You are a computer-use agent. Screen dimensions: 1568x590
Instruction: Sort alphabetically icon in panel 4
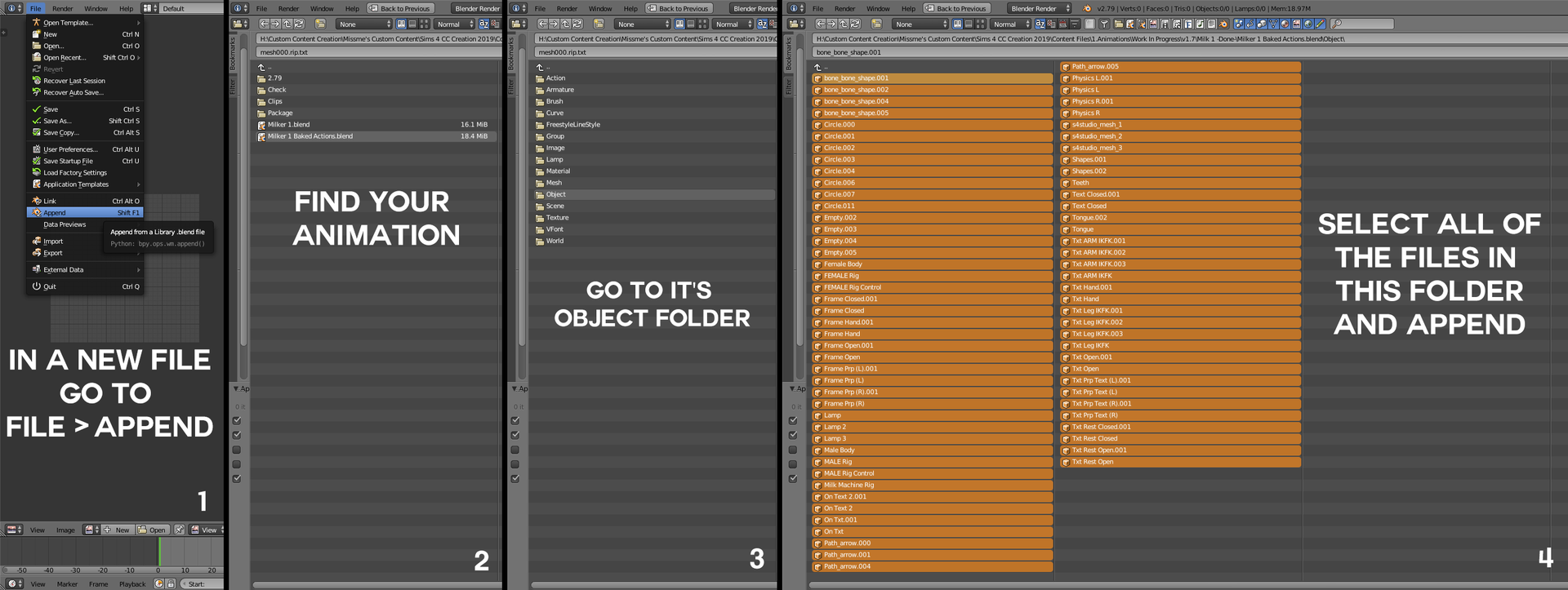coord(1040,24)
